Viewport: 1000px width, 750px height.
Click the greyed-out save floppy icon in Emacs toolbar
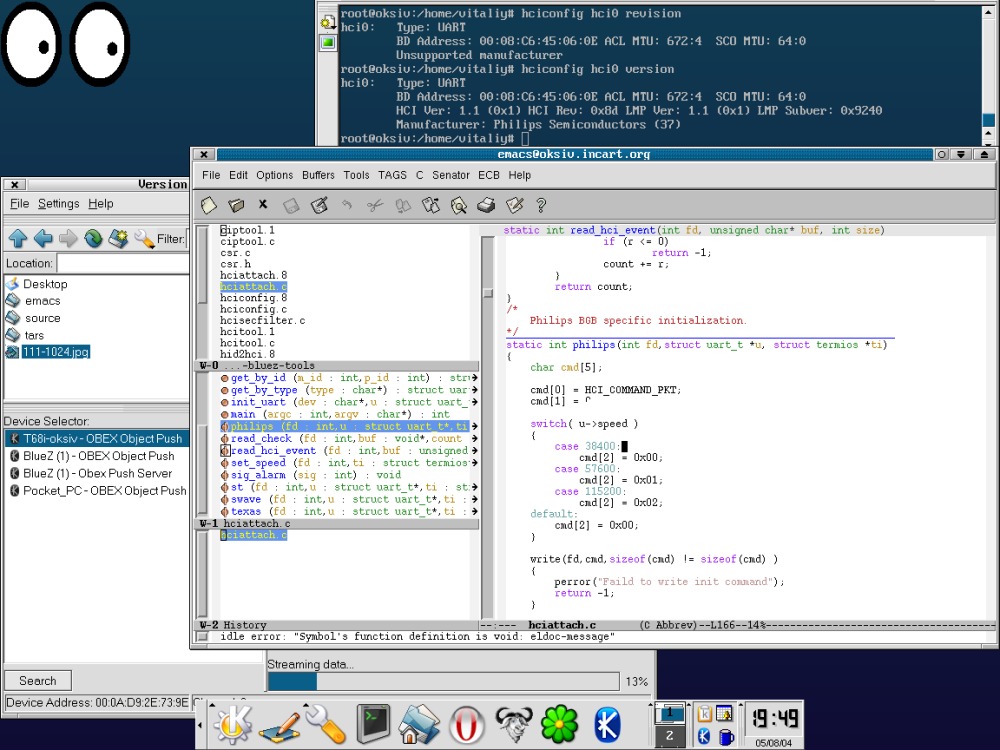pos(291,205)
